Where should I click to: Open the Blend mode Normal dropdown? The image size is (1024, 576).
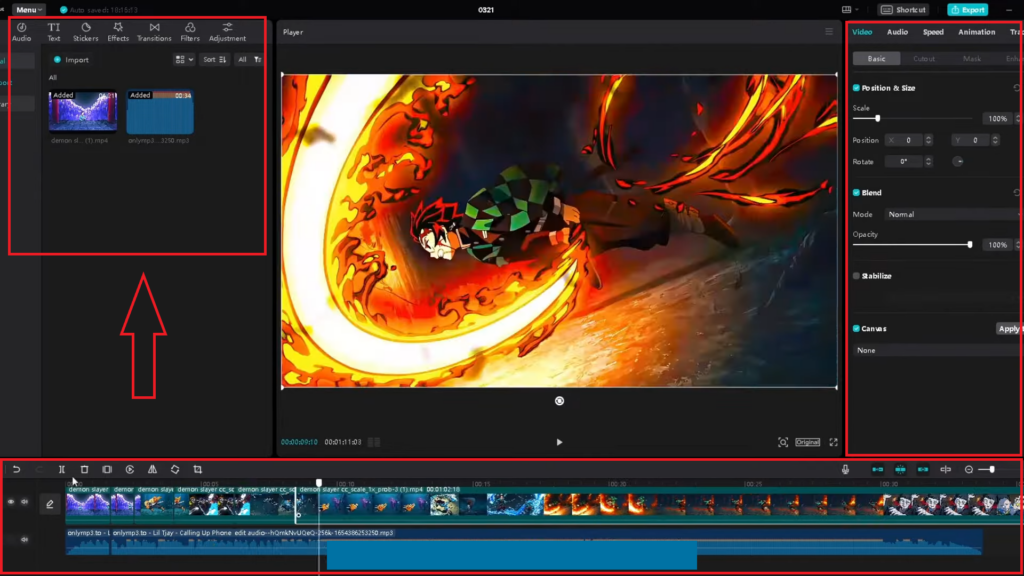click(x=950, y=214)
